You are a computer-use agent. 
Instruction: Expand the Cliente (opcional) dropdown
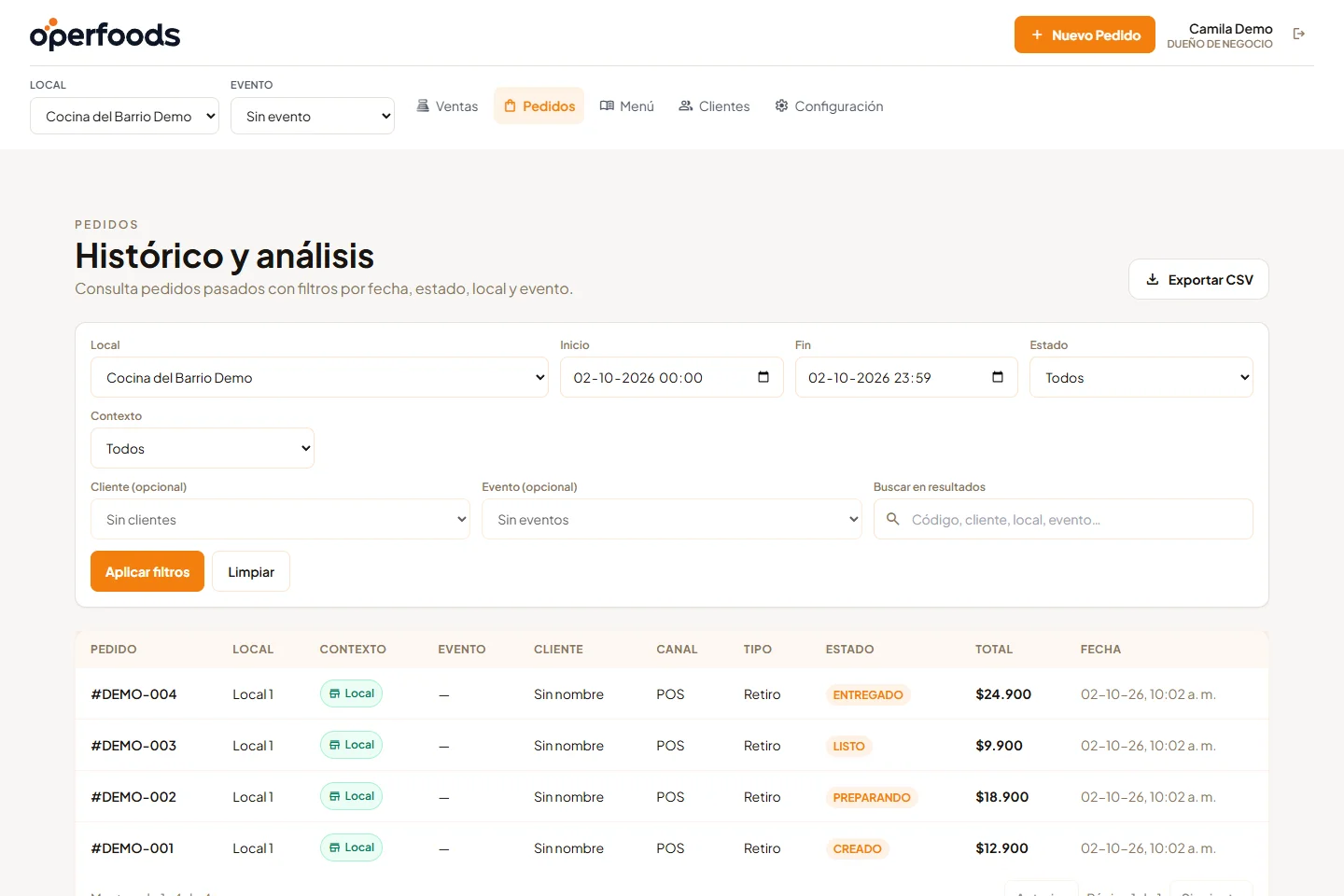(280, 519)
